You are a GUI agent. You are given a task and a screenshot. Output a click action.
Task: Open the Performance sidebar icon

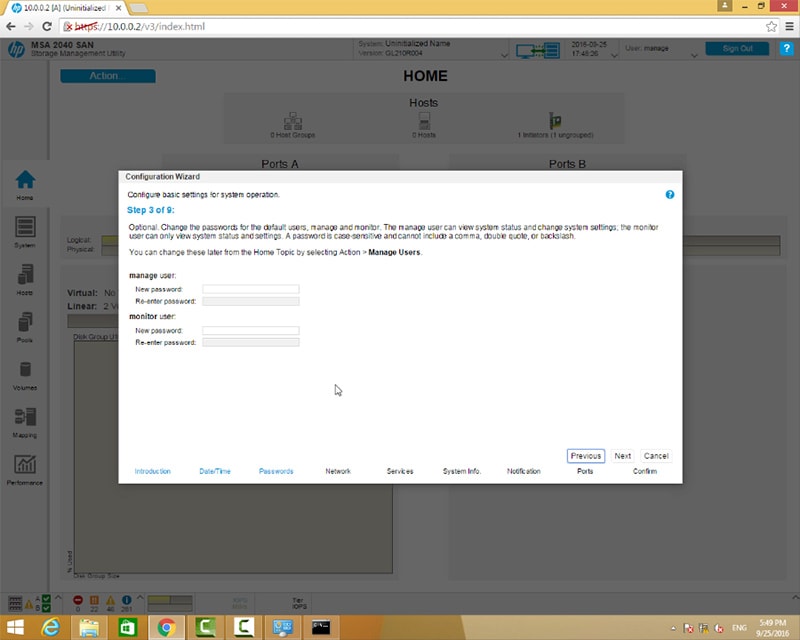click(25, 467)
